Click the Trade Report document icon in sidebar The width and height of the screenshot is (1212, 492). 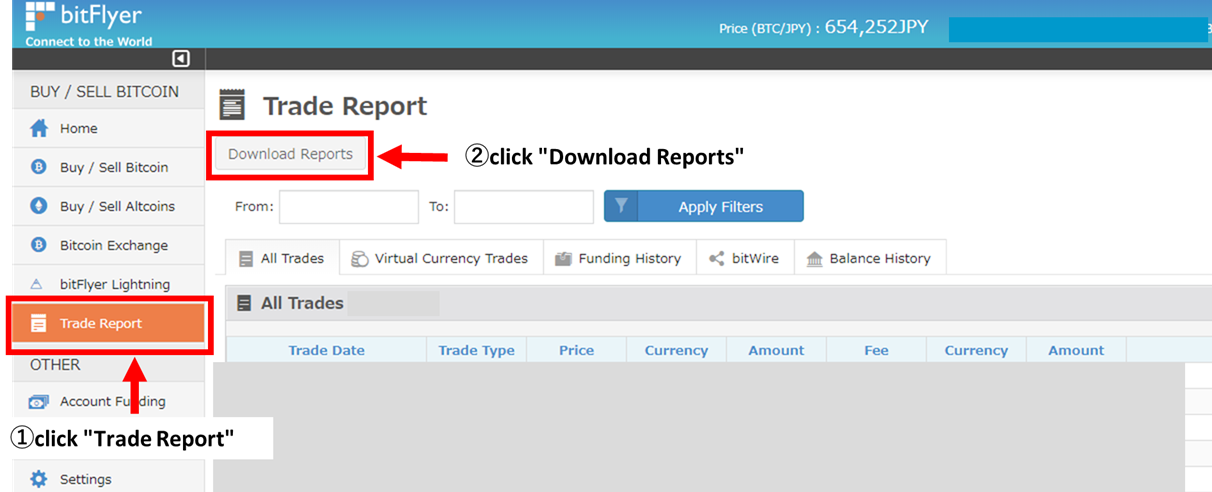point(39,323)
